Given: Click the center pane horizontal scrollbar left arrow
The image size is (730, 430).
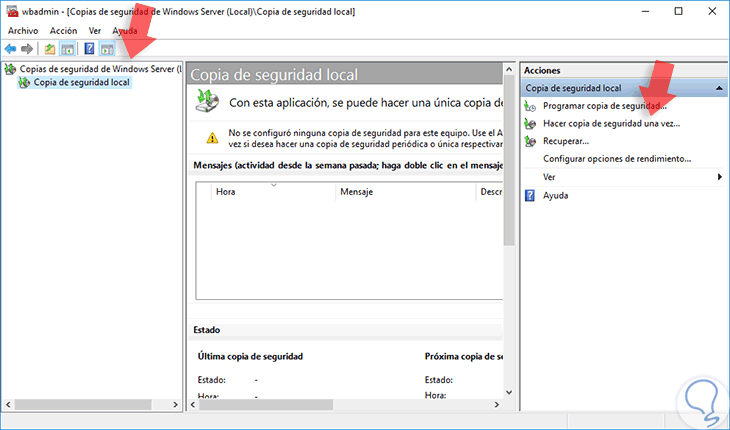Looking at the screenshot, I should pyautogui.click(x=194, y=405).
